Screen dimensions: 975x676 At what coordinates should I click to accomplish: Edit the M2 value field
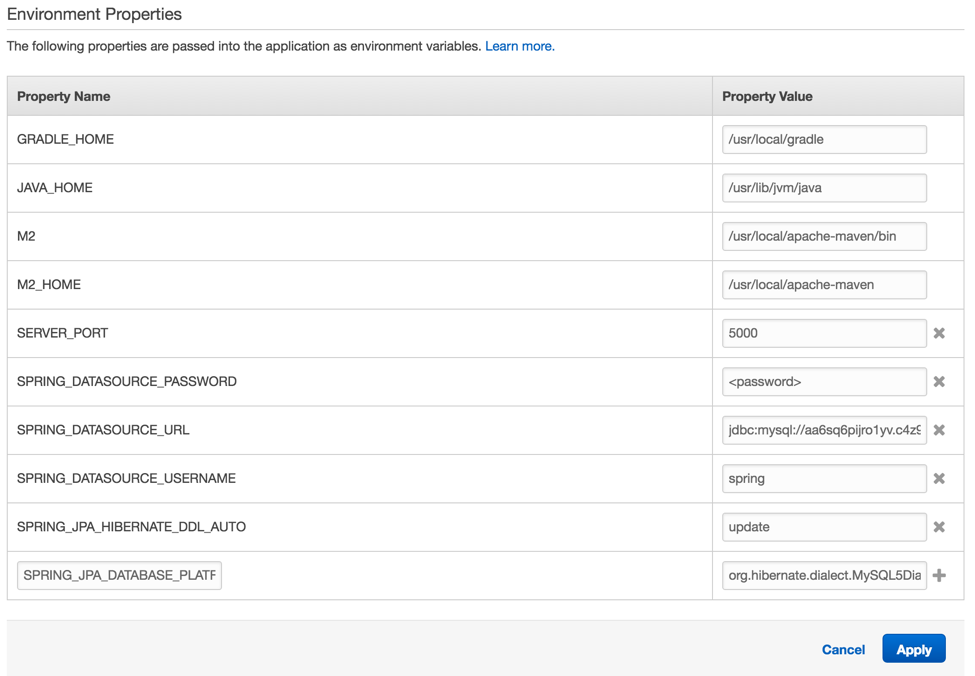click(824, 236)
